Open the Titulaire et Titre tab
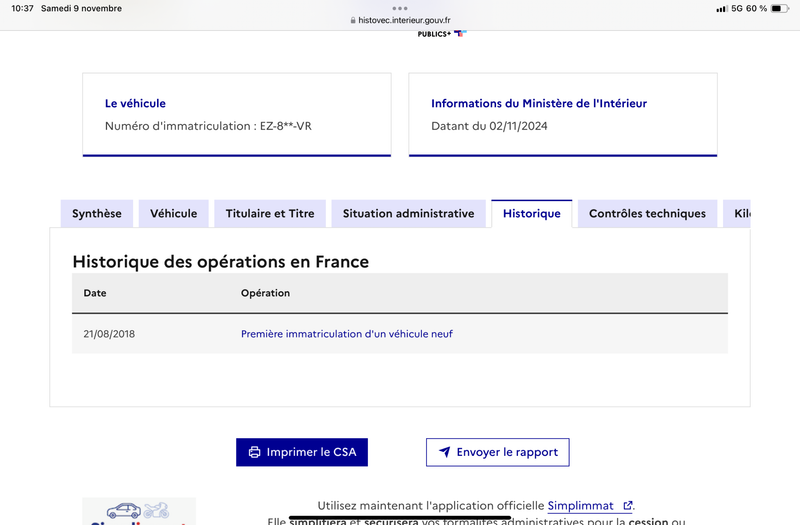 coord(270,213)
